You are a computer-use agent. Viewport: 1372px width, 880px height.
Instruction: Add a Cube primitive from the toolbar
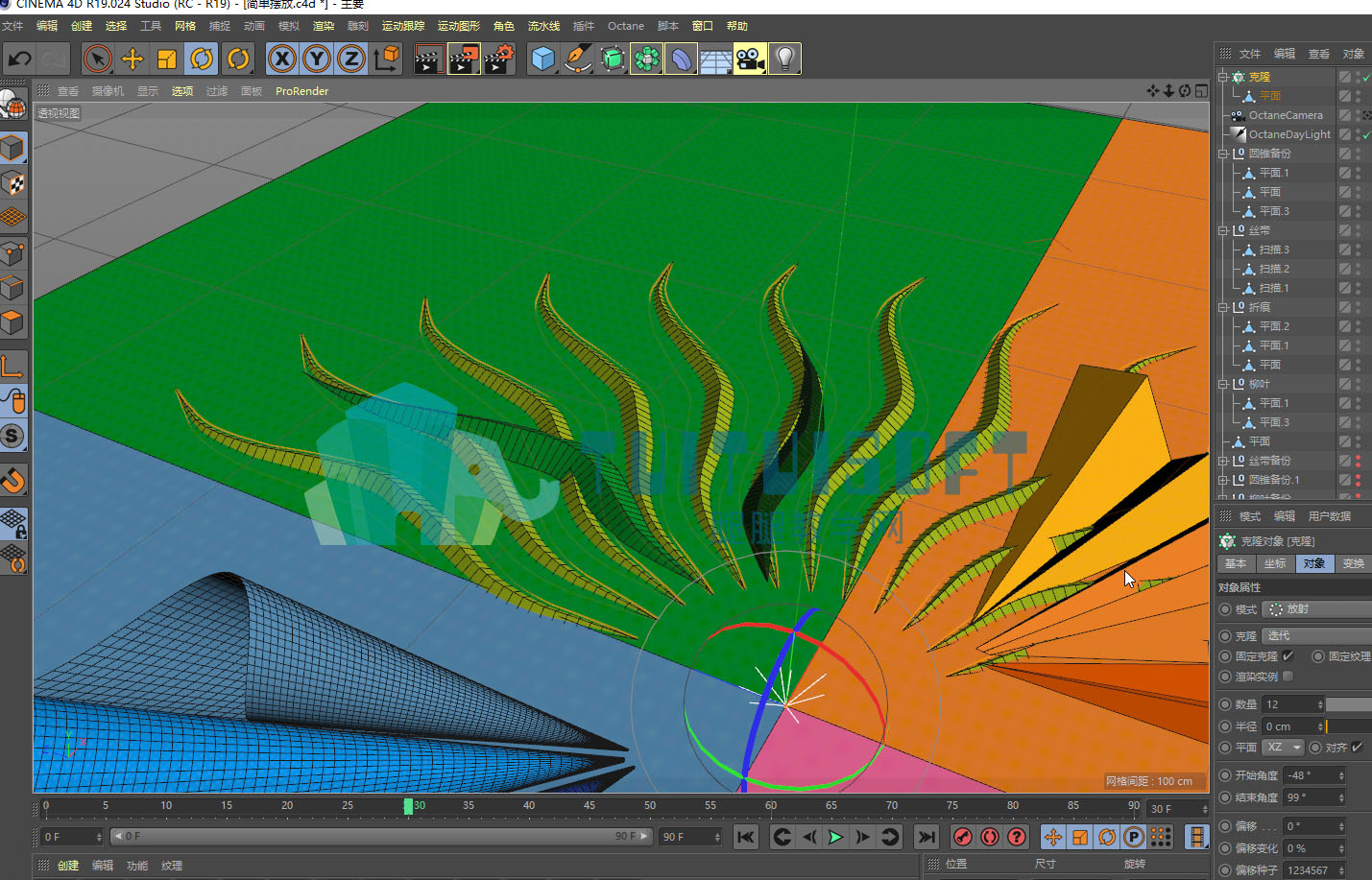click(543, 59)
